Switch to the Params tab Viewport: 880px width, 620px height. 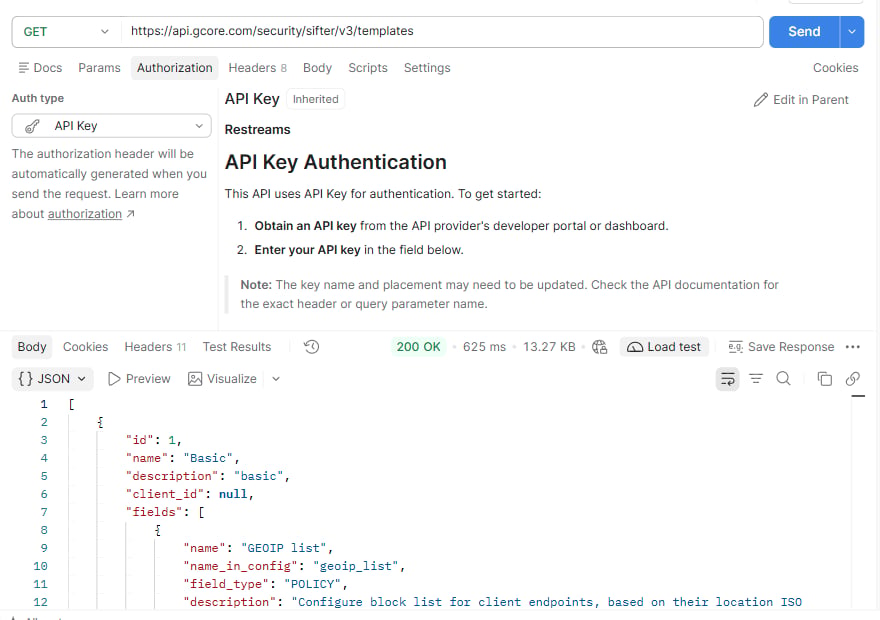point(99,68)
